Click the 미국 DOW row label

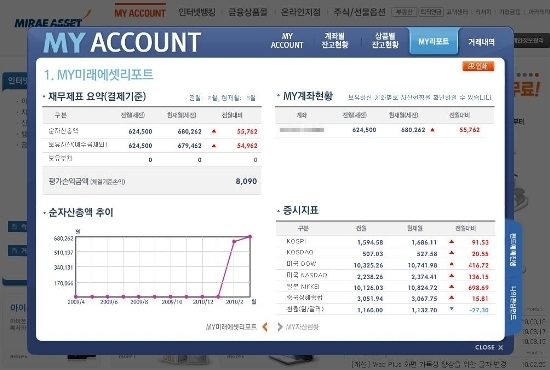coord(301,264)
